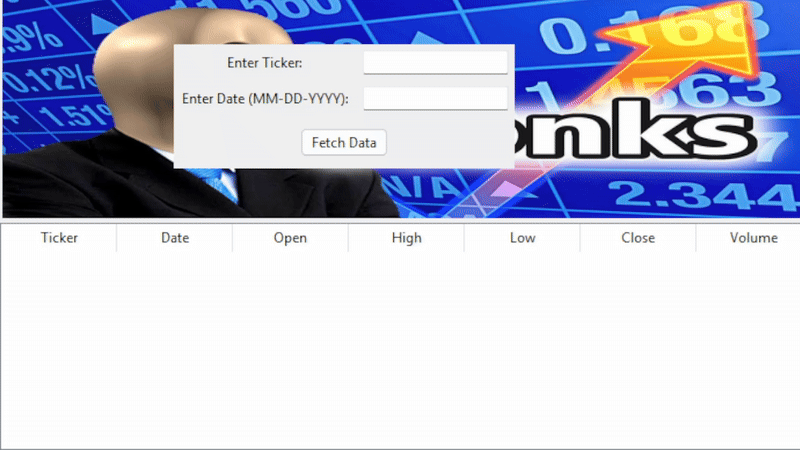Select the Date column header
The height and width of the screenshot is (450, 800).
174,238
